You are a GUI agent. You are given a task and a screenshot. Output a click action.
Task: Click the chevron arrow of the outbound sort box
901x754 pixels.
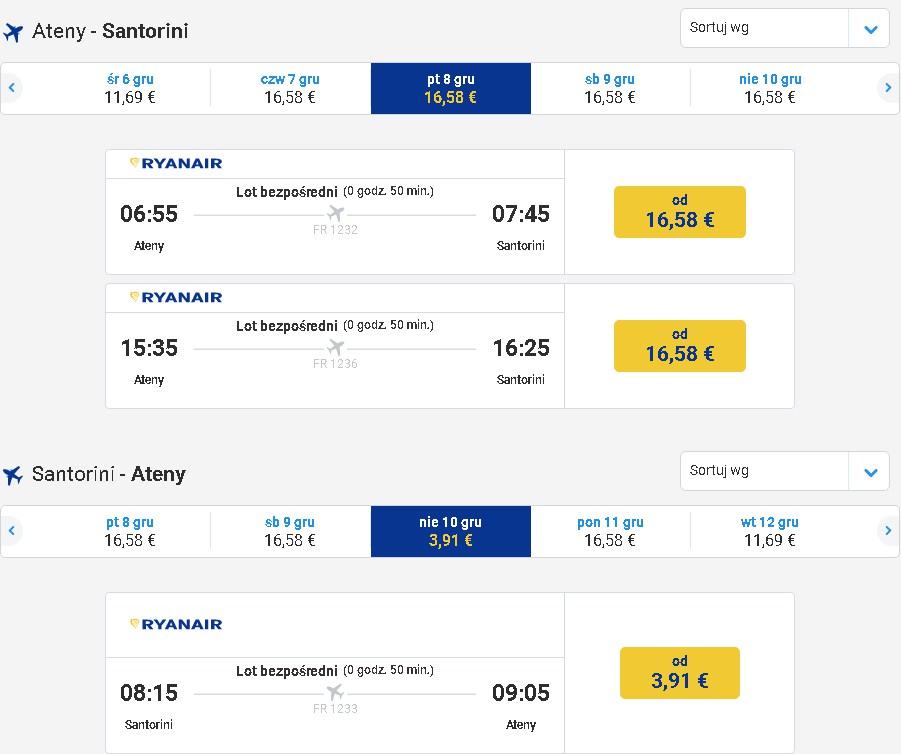point(871,29)
